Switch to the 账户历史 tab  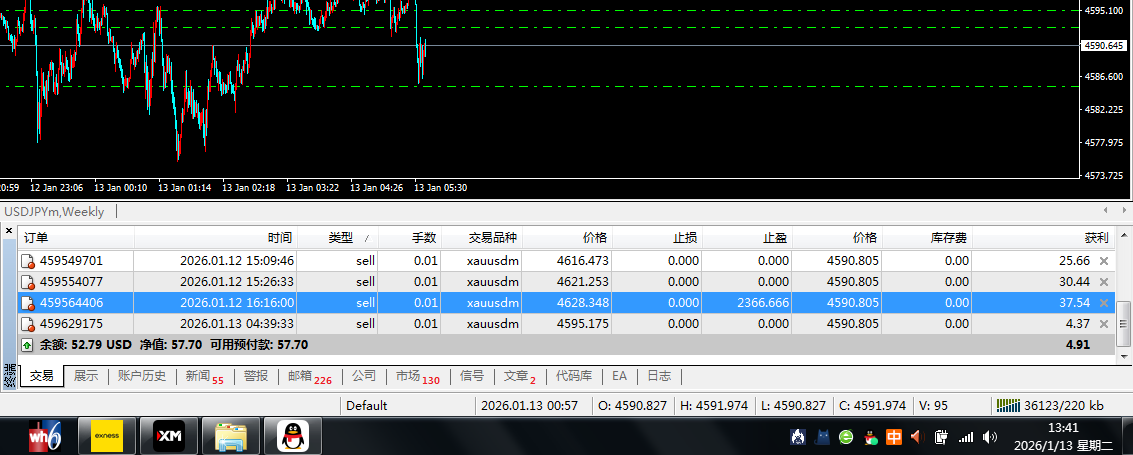point(141,376)
